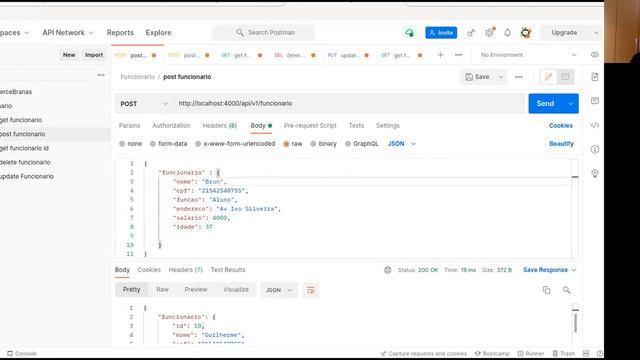Viewport: 640px width, 360px height.
Task: Open the satellite capture requests icon
Action: [471, 33]
